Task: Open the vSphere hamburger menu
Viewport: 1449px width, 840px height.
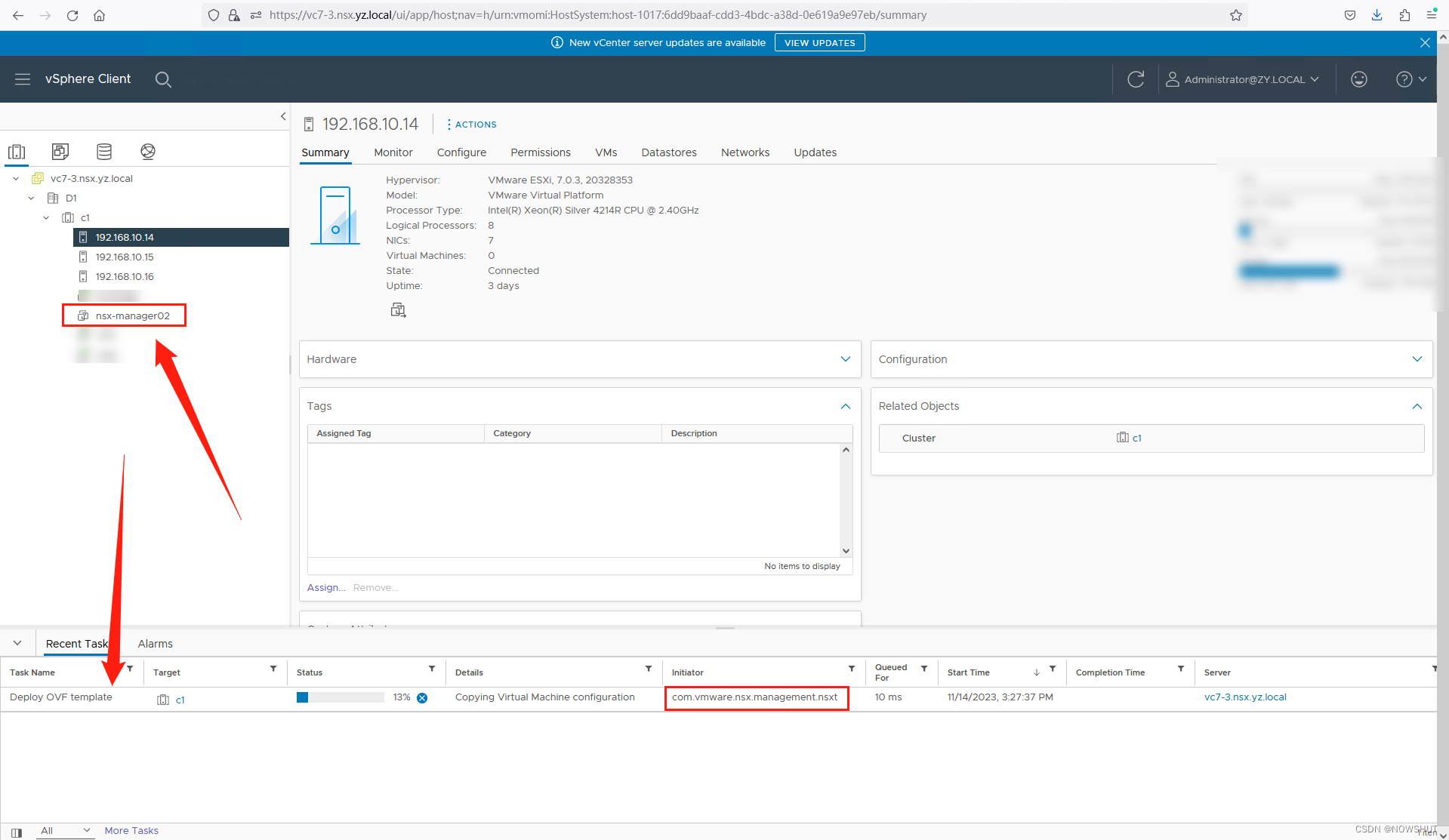Action: tap(23, 79)
